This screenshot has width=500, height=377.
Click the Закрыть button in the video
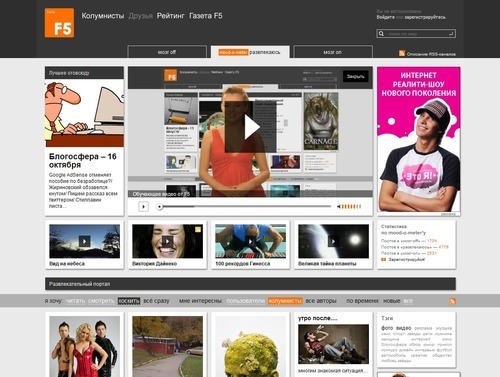tap(356, 76)
